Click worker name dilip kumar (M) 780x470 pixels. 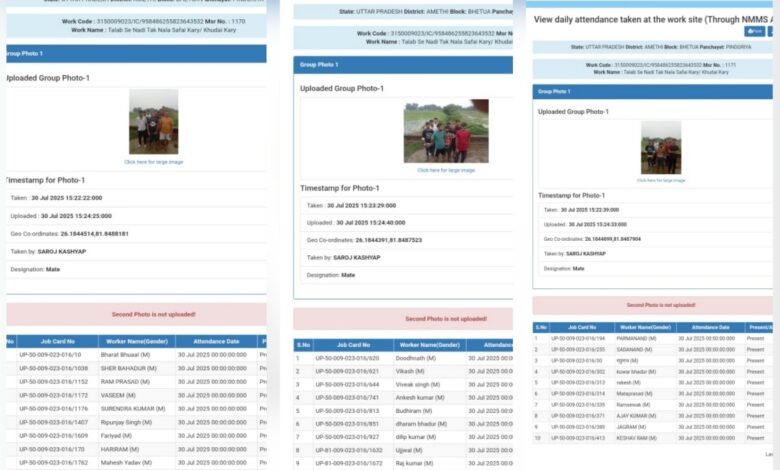tap(416, 437)
